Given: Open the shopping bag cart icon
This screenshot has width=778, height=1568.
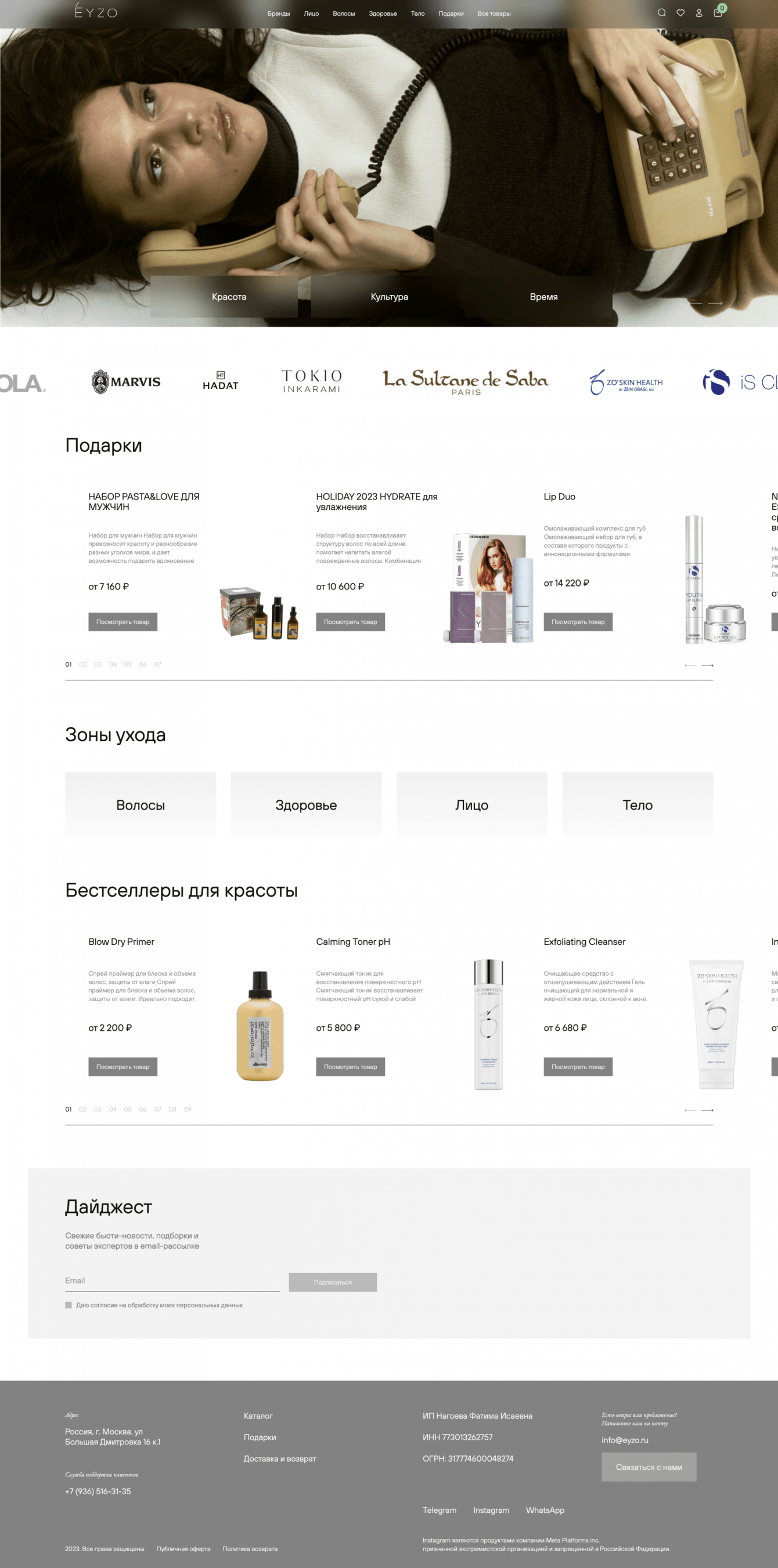Looking at the screenshot, I should coord(718,13).
